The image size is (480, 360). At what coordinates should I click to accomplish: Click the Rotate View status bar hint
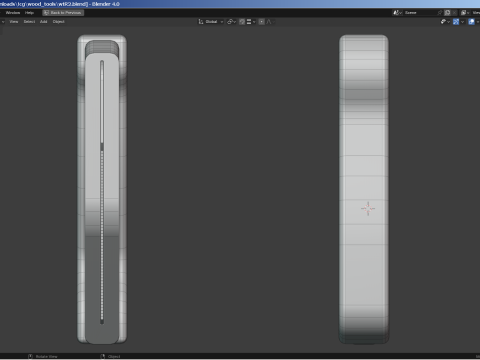point(43,357)
